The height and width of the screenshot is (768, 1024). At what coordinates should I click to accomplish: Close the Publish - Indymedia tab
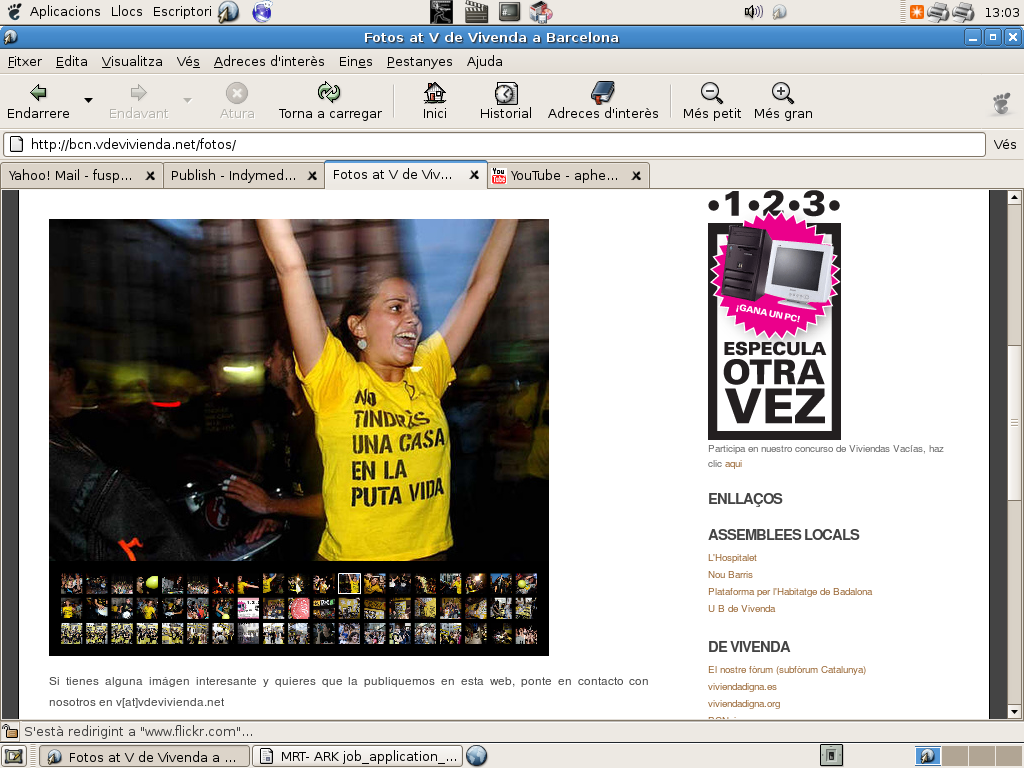312,175
